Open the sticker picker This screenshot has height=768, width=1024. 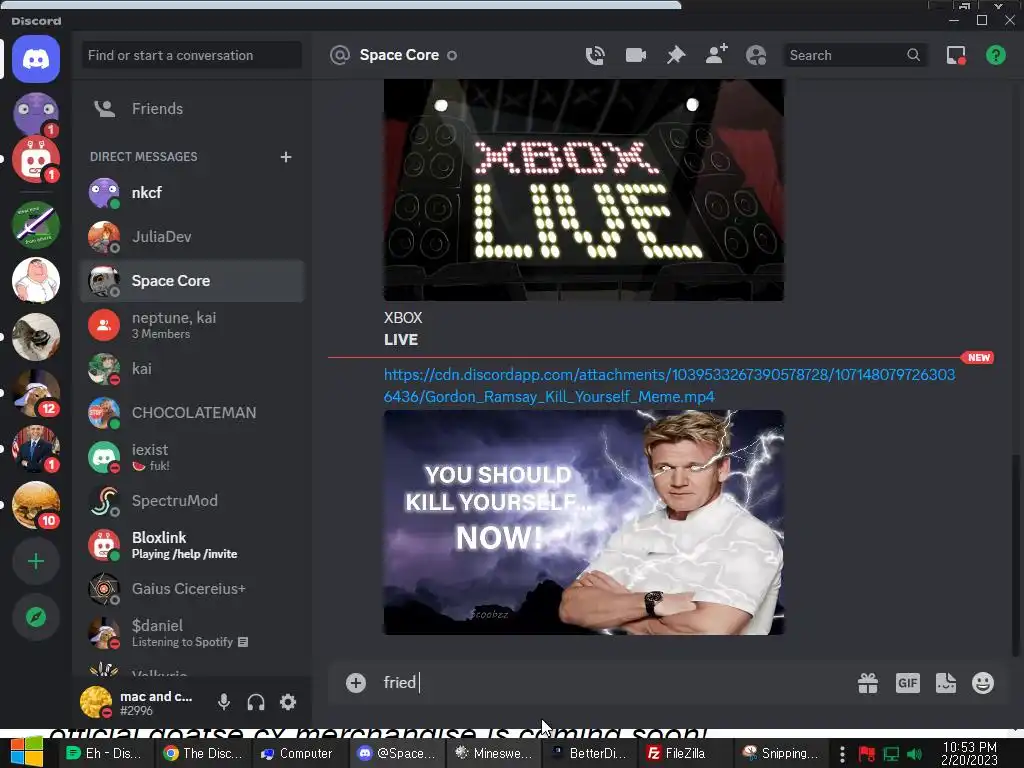[946, 683]
